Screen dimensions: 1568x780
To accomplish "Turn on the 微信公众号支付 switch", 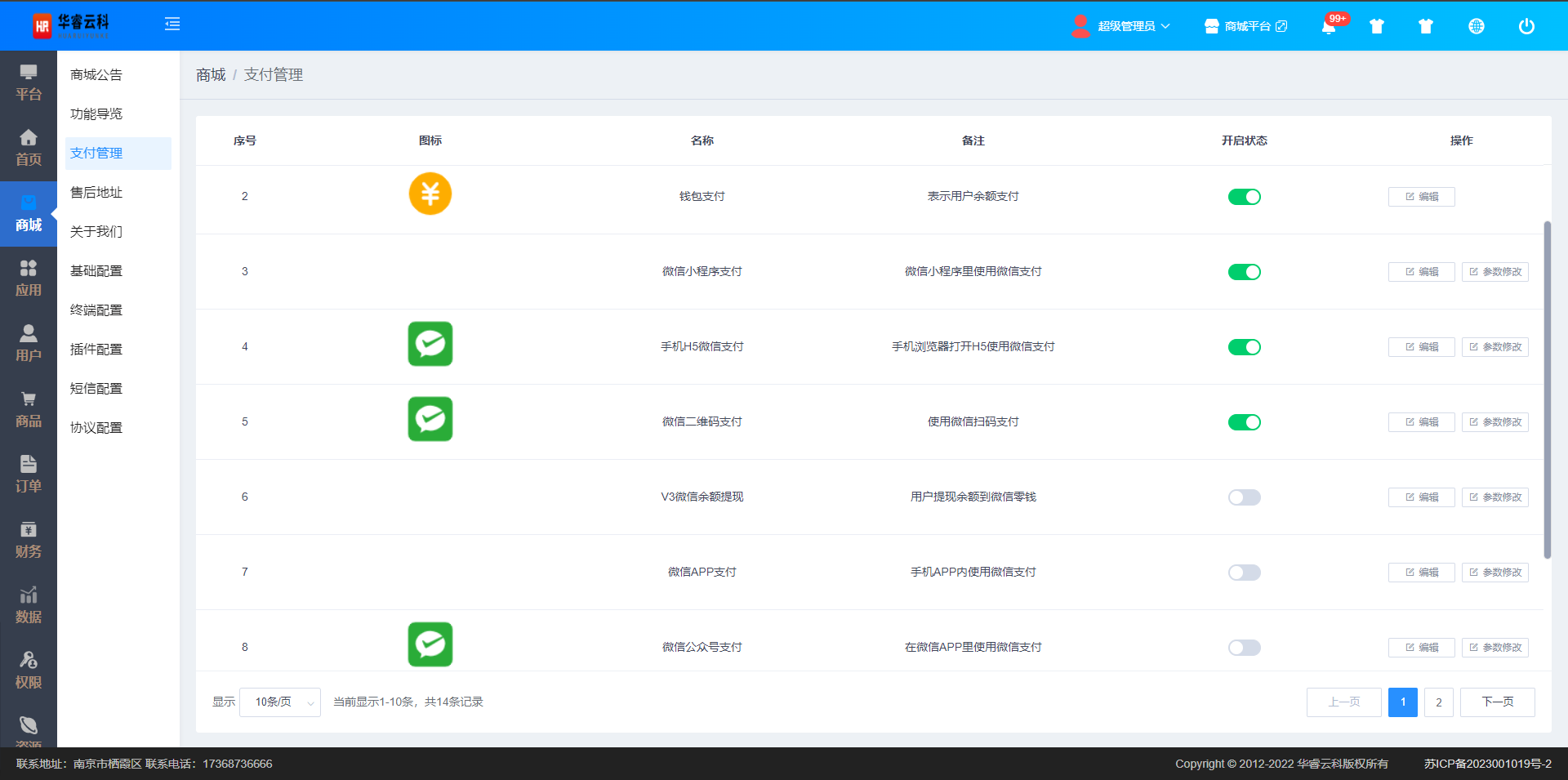I will (x=1244, y=648).
